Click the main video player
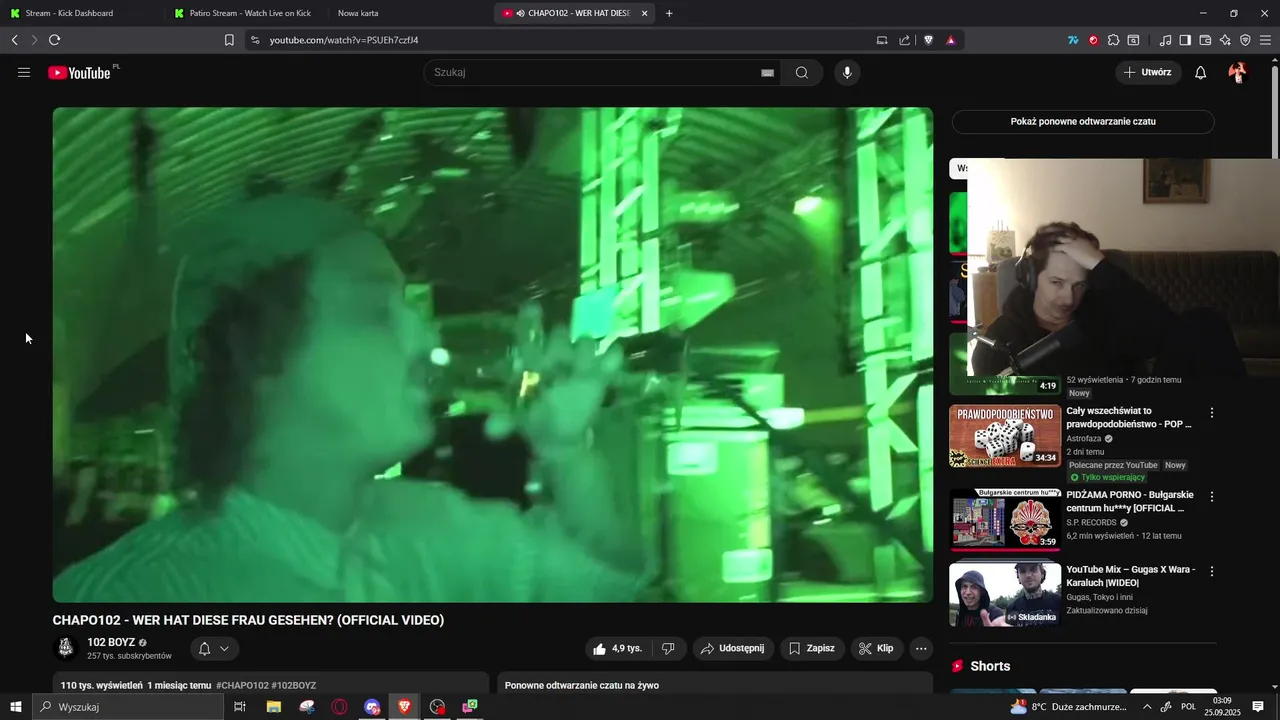 tap(493, 355)
